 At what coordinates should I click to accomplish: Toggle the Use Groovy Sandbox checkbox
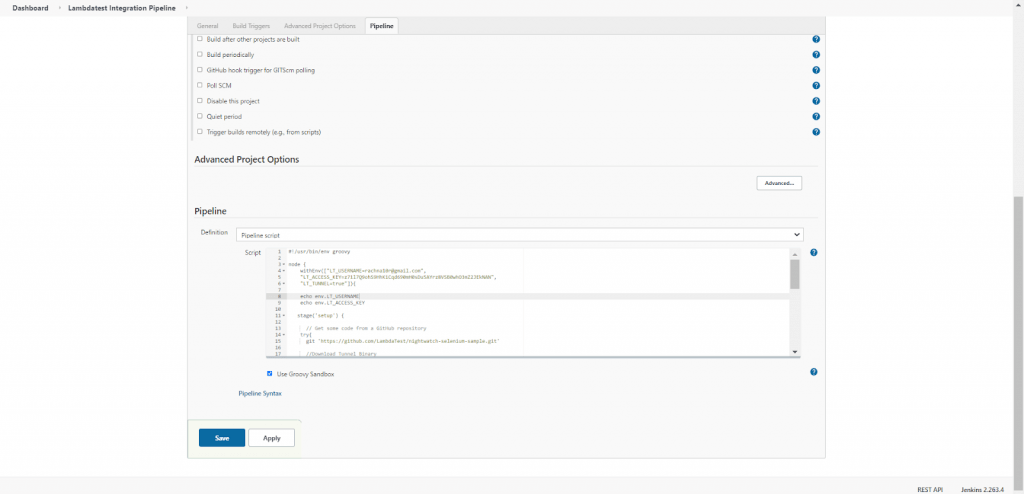tap(269, 374)
